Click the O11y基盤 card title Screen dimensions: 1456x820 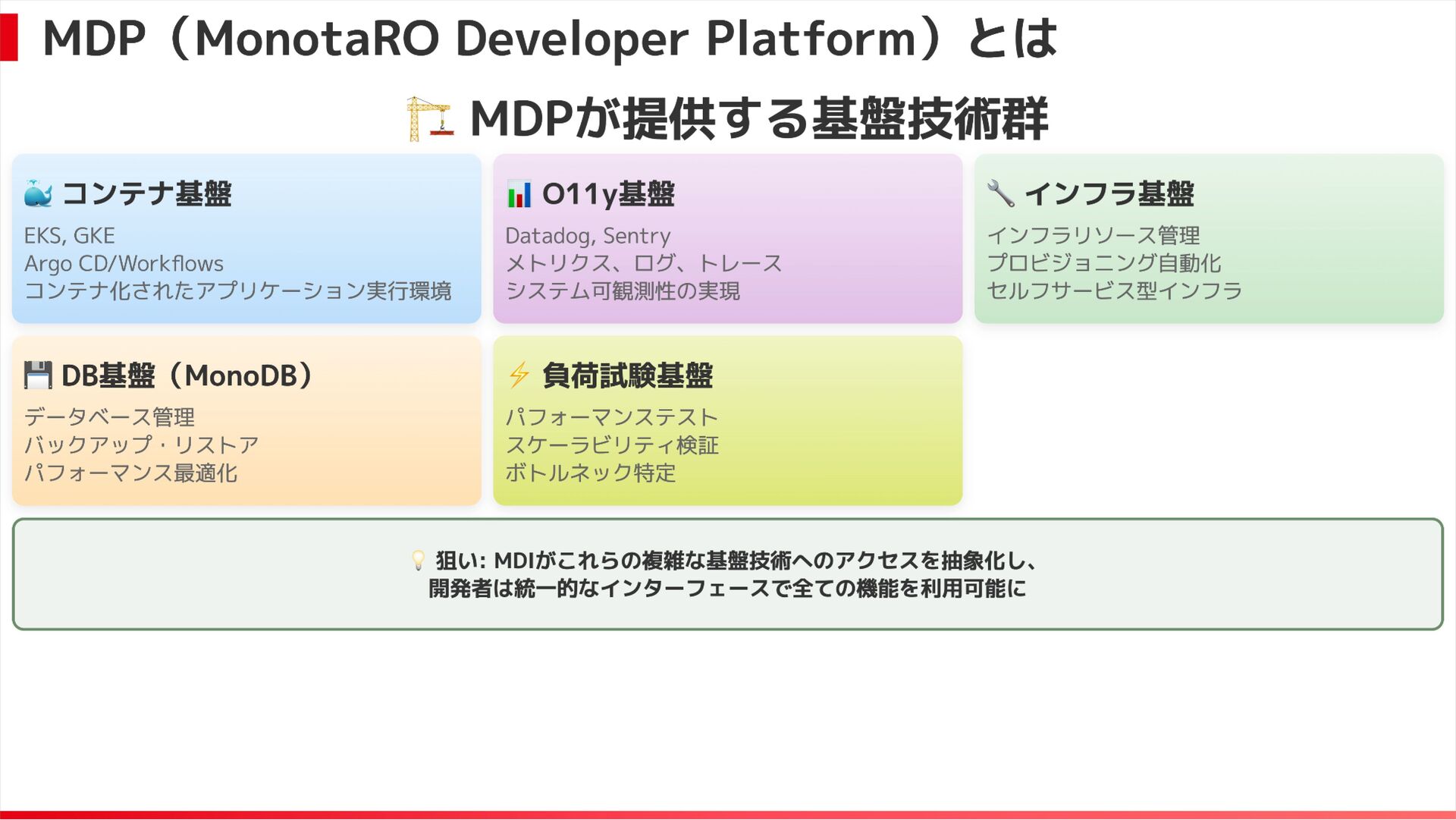608,194
